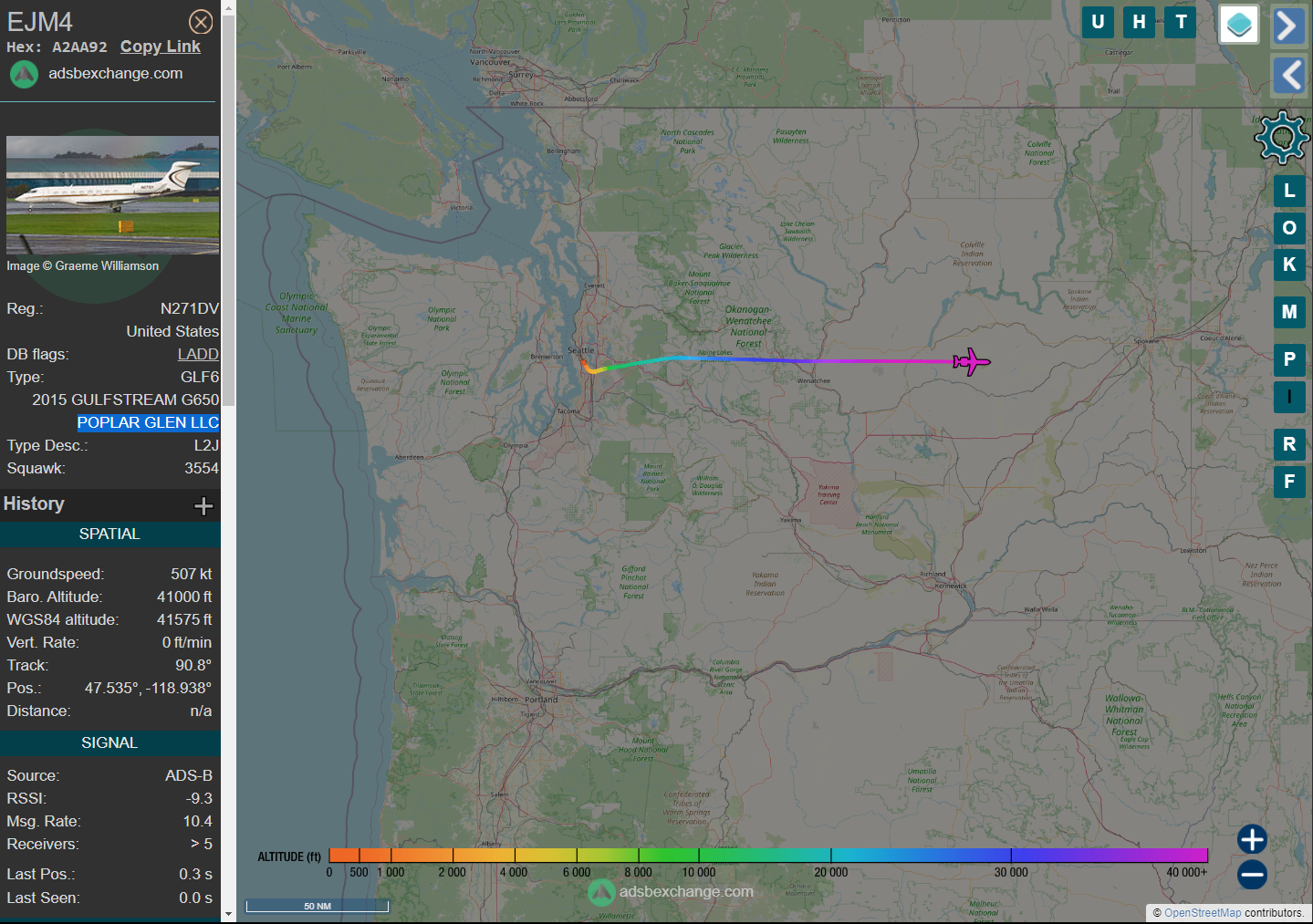Toggle the L map button
Viewport: 1313px width, 924px height.
(x=1289, y=191)
